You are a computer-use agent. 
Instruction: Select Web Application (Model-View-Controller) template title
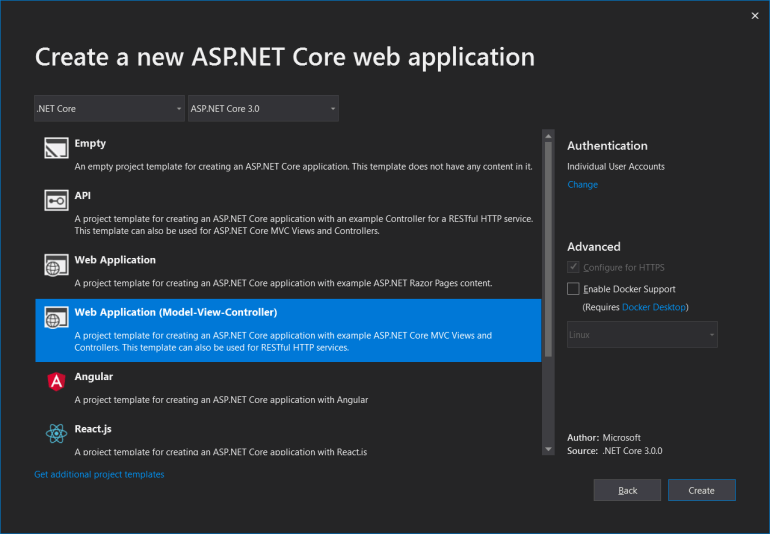point(176,312)
